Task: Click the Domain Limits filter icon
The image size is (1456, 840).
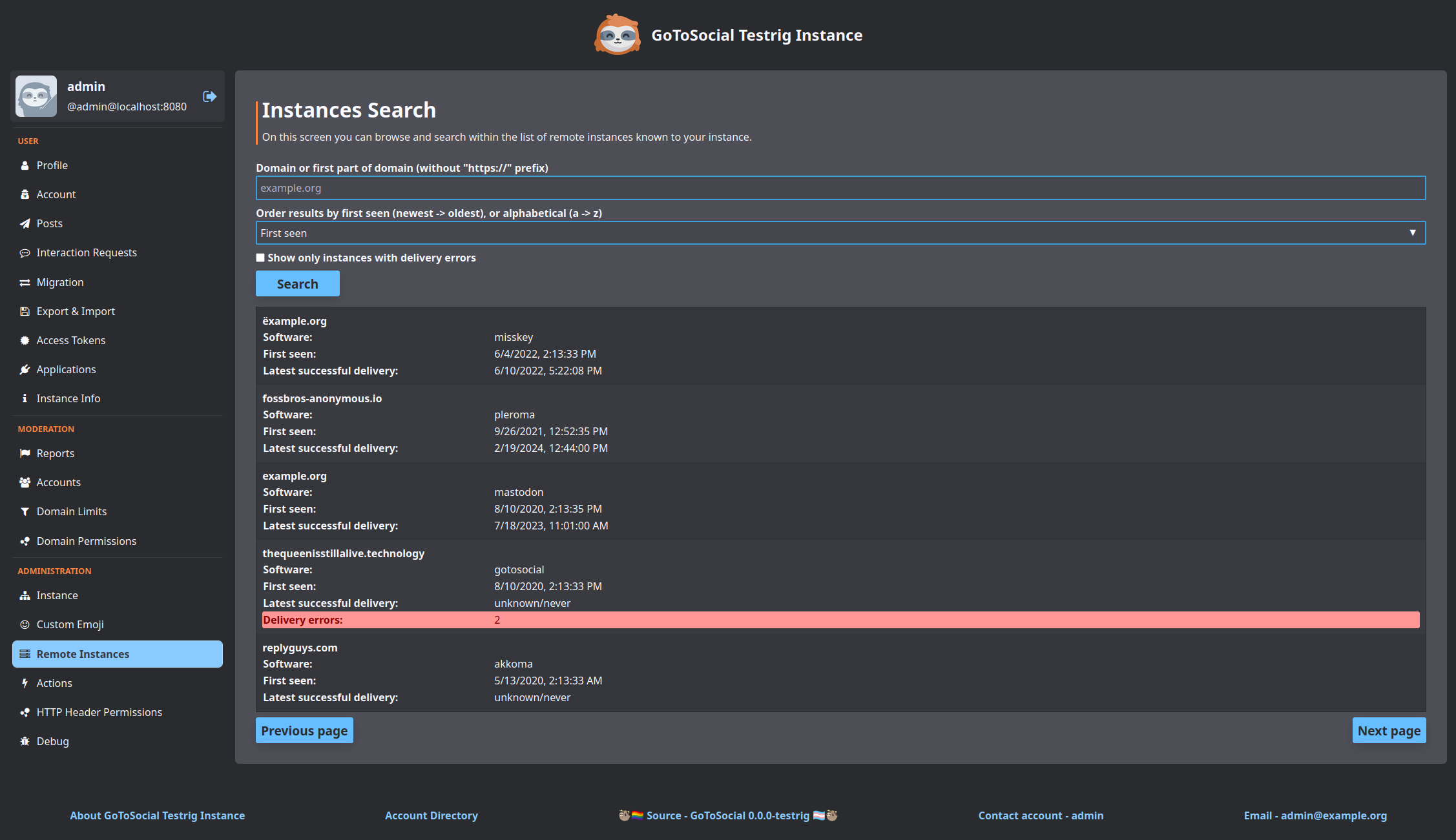Action: click(x=25, y=511)
